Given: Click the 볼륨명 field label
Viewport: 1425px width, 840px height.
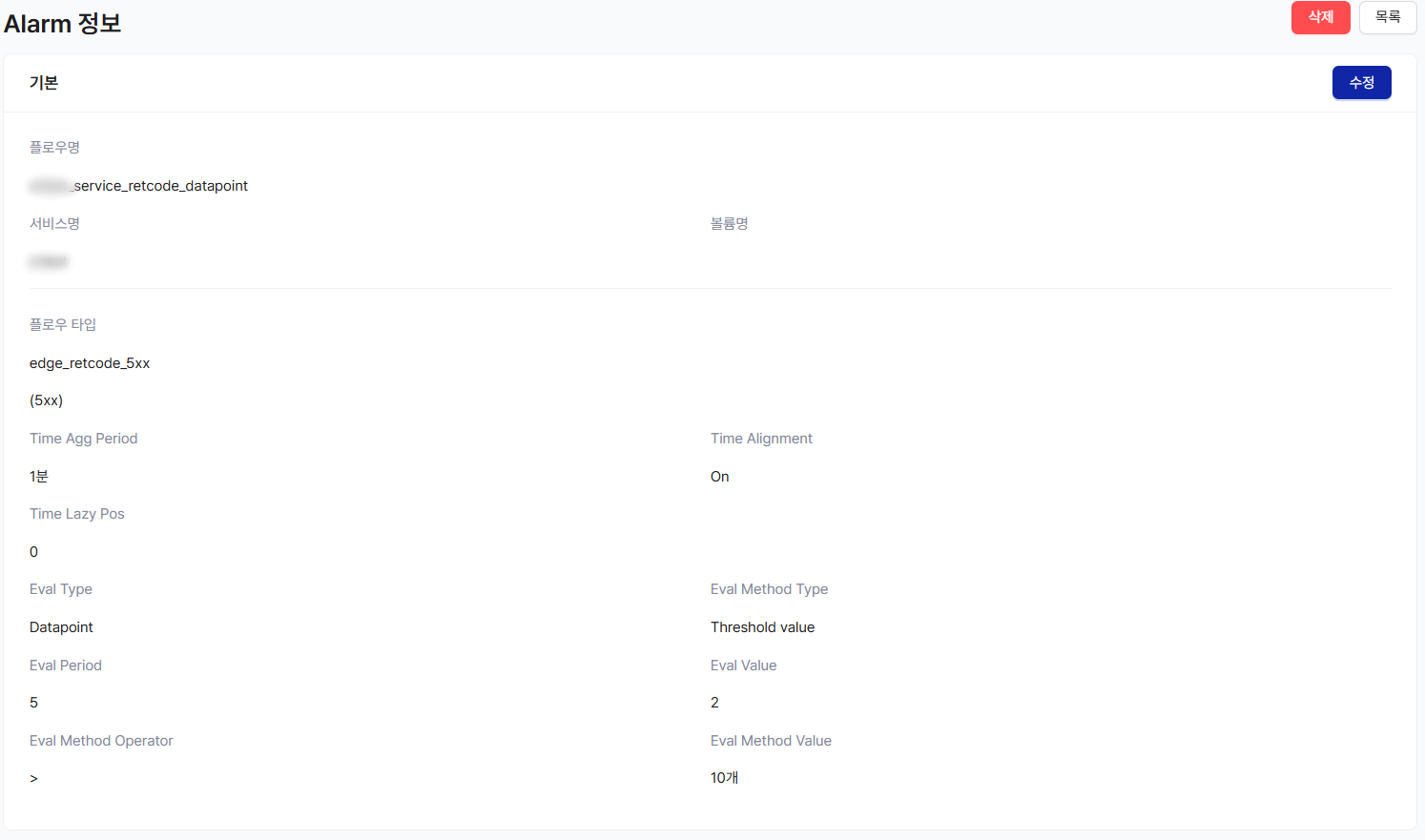Looking at the screenshot, I should pyautogui.click(x=729, y=224).
